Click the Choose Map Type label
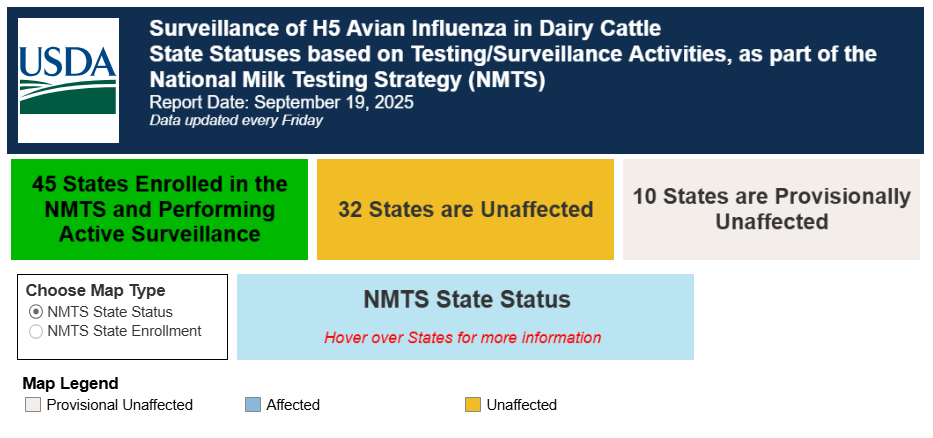Viewport: 933px width, 438px height. (x=96, y=290)
